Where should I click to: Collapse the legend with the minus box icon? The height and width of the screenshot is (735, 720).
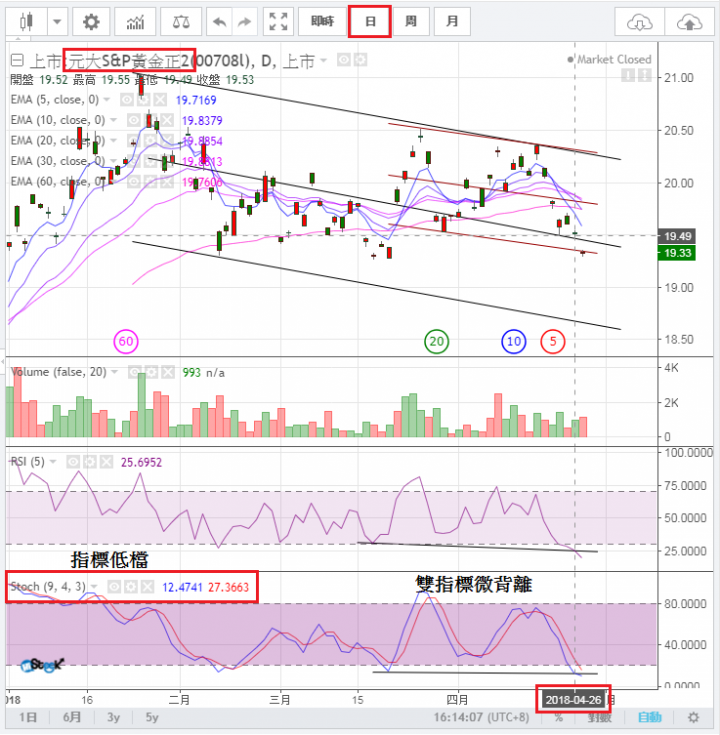click(17, 60)
